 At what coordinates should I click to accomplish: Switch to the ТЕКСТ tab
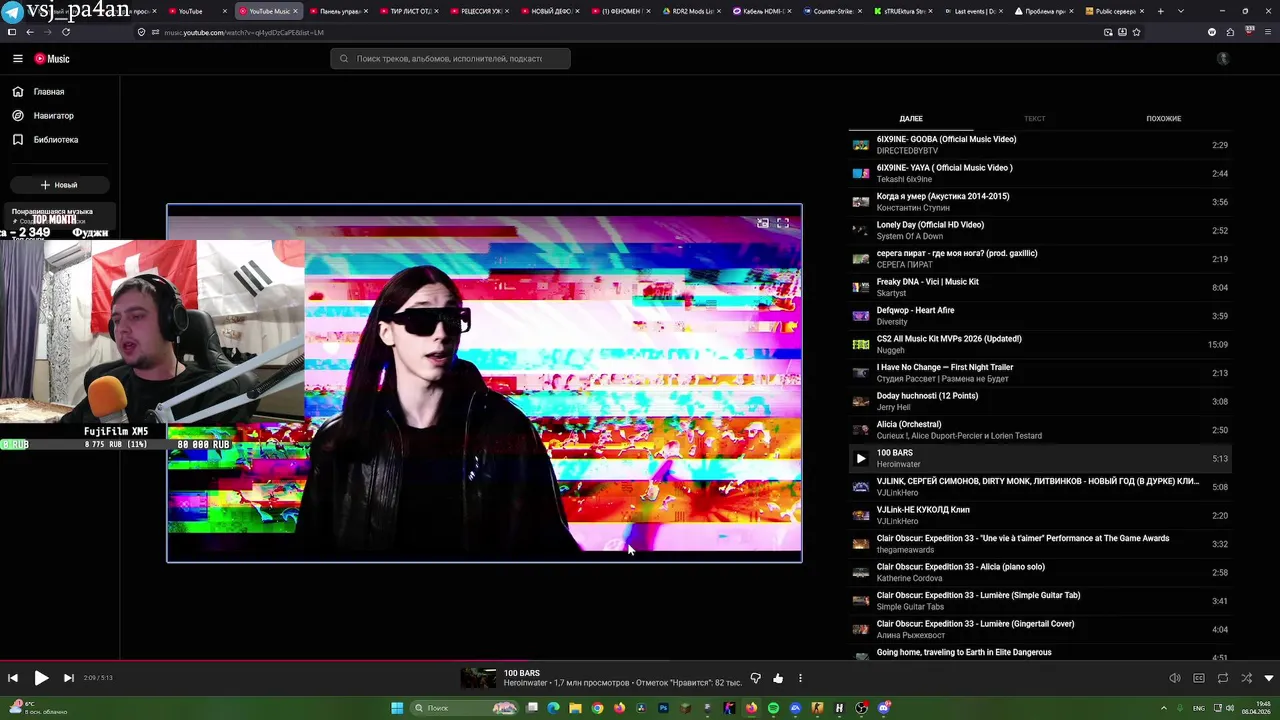coord(1035,119)
